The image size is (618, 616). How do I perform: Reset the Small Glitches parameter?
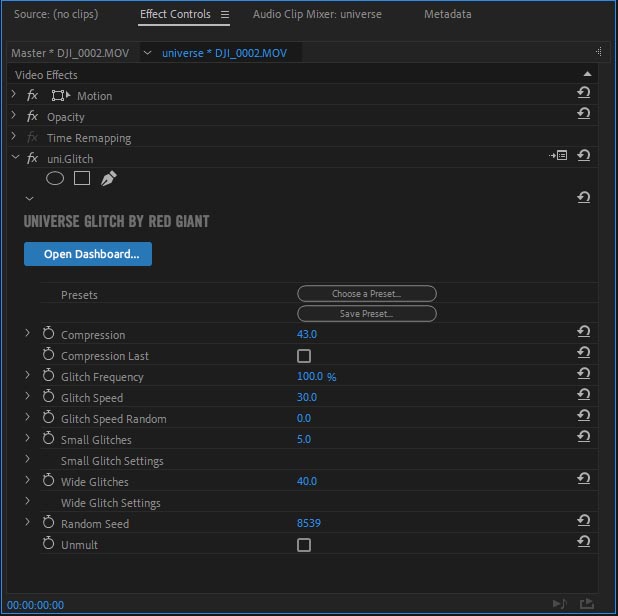click(x=583, y=436)
